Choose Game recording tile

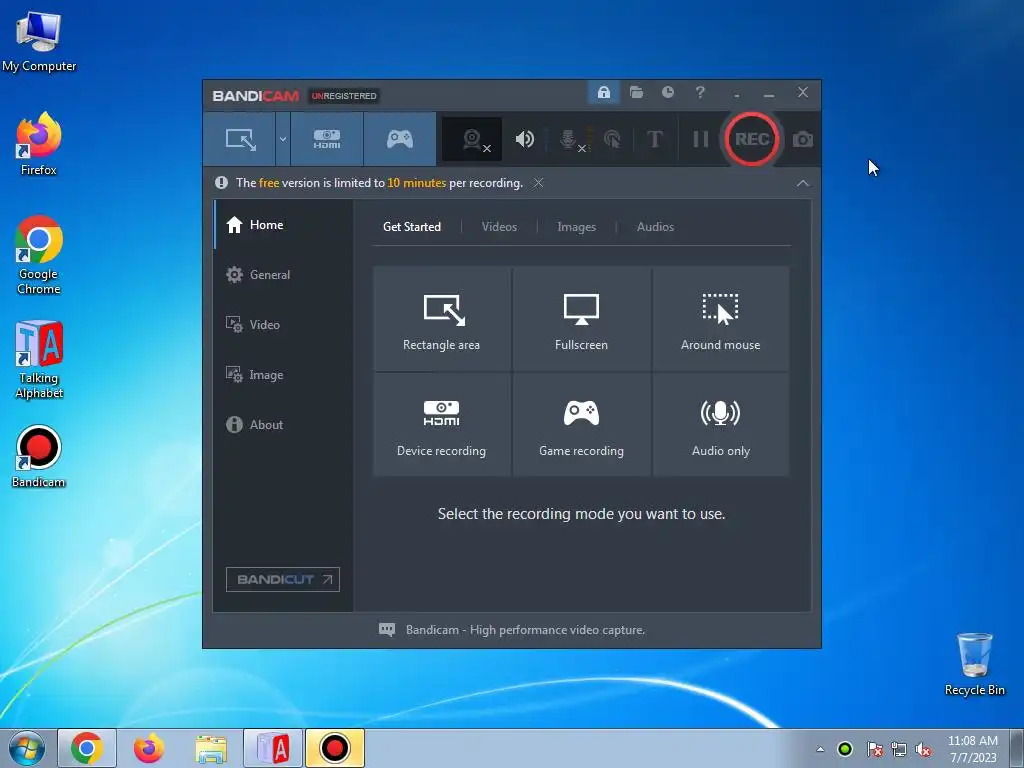[x=581, y=424]
